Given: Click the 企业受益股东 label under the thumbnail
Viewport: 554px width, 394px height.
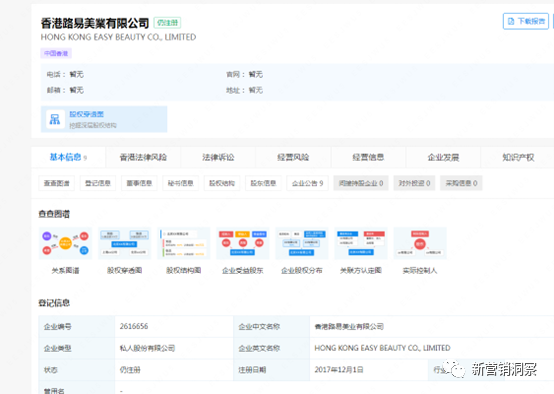Looking at the screenshot, I should pyautogui.click(x=243, y=271).
